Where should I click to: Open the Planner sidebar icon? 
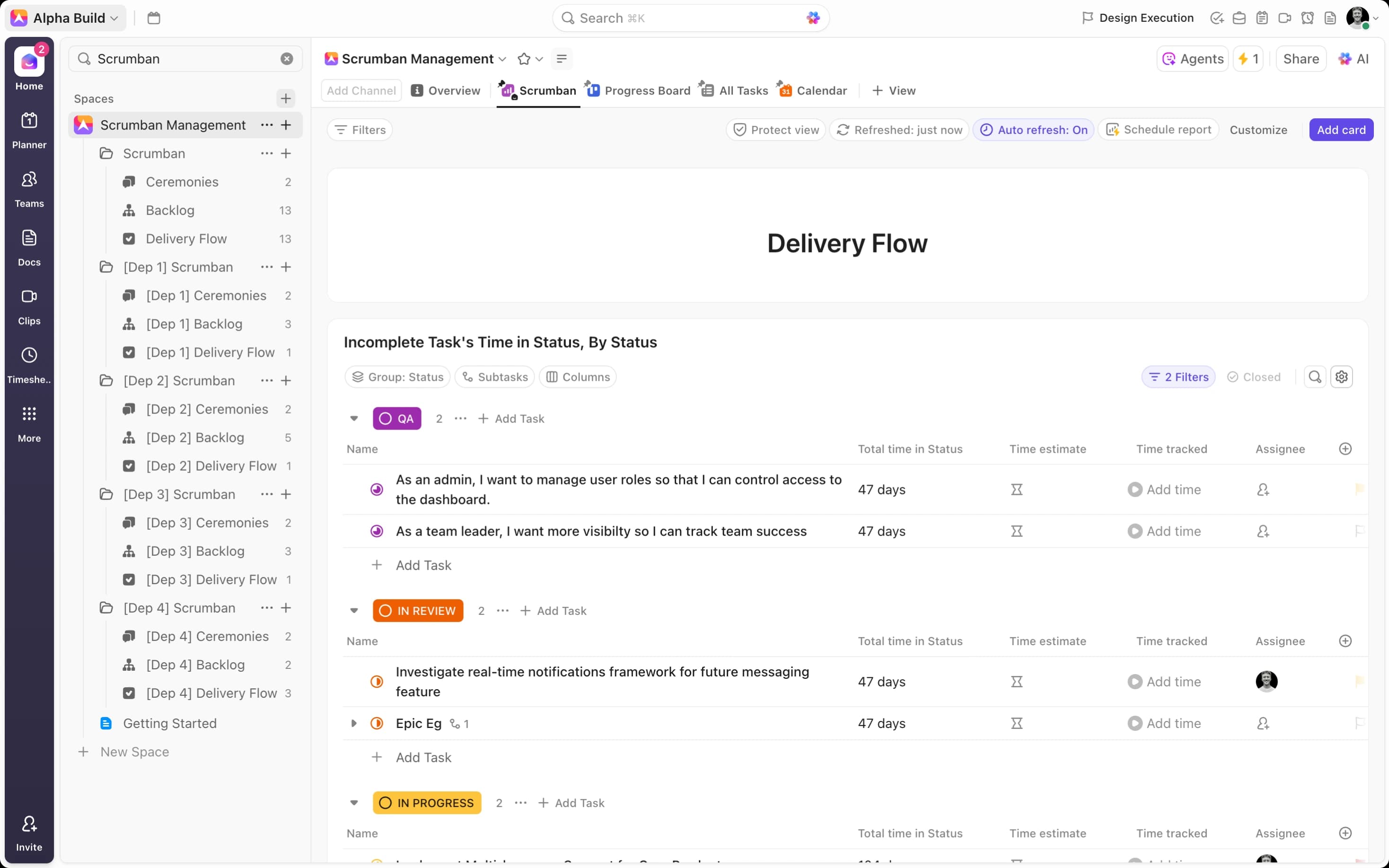coord(29,122)
